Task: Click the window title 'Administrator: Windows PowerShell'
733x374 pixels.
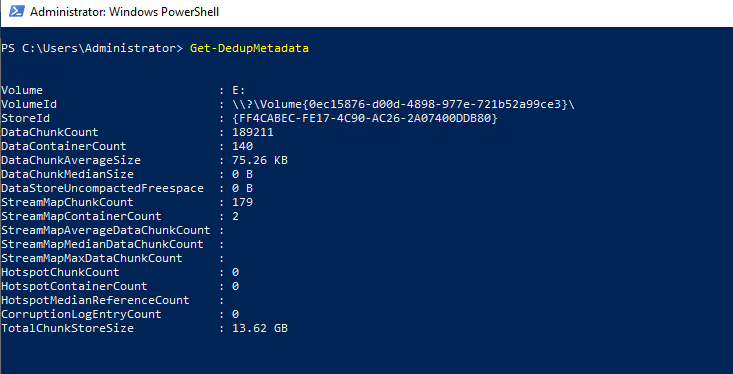Action: (124, 12)
